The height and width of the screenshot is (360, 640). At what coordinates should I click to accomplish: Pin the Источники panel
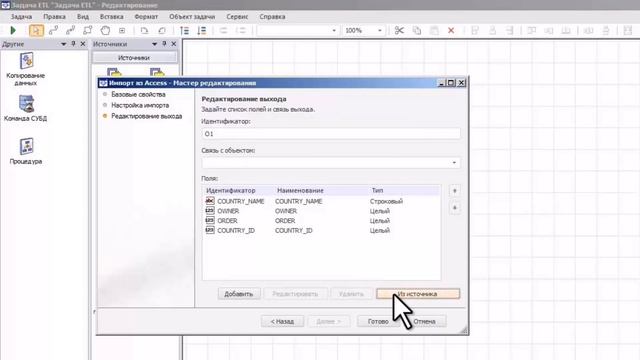click(x=164, y=44)
